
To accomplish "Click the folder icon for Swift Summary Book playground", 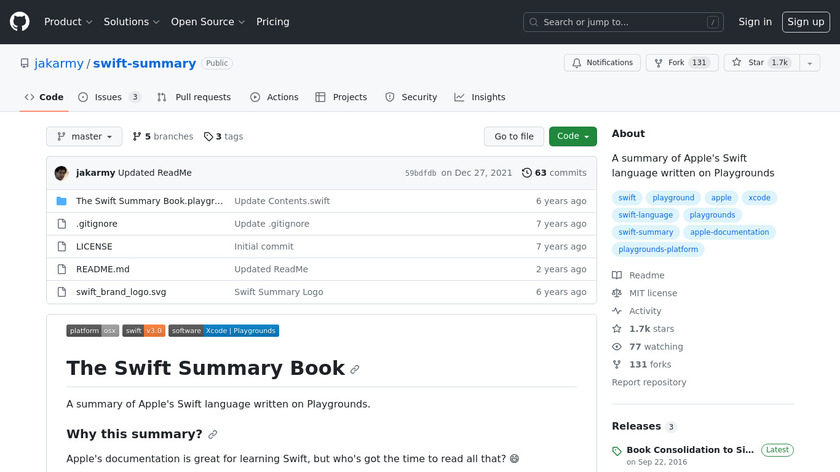I will (61, 201).
